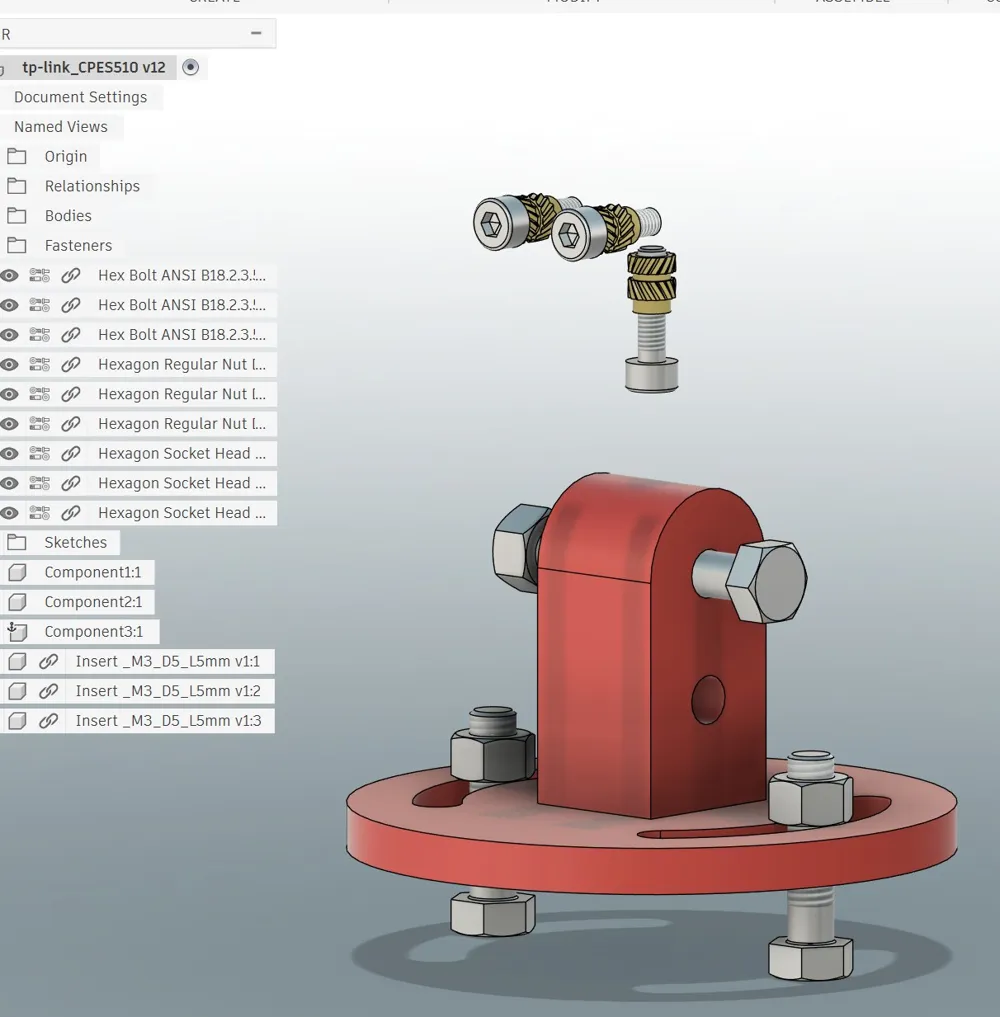Screen dimensions: 1000x1017
Task: Click configuration icon of first Hexagon Regular Nut
Action: [40, 365]
